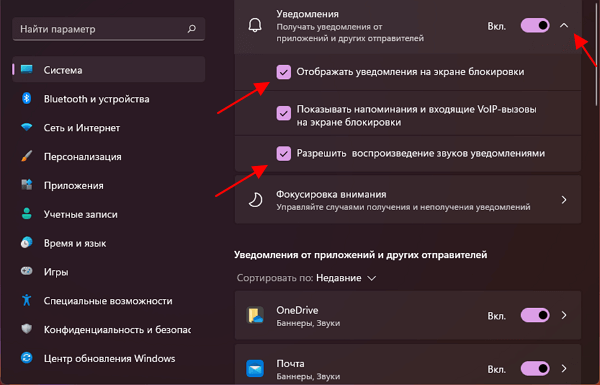600x385 pixels.
Task: Click 'Отображать уведомления на экране блокировки' label
Action: pos(410,72)
